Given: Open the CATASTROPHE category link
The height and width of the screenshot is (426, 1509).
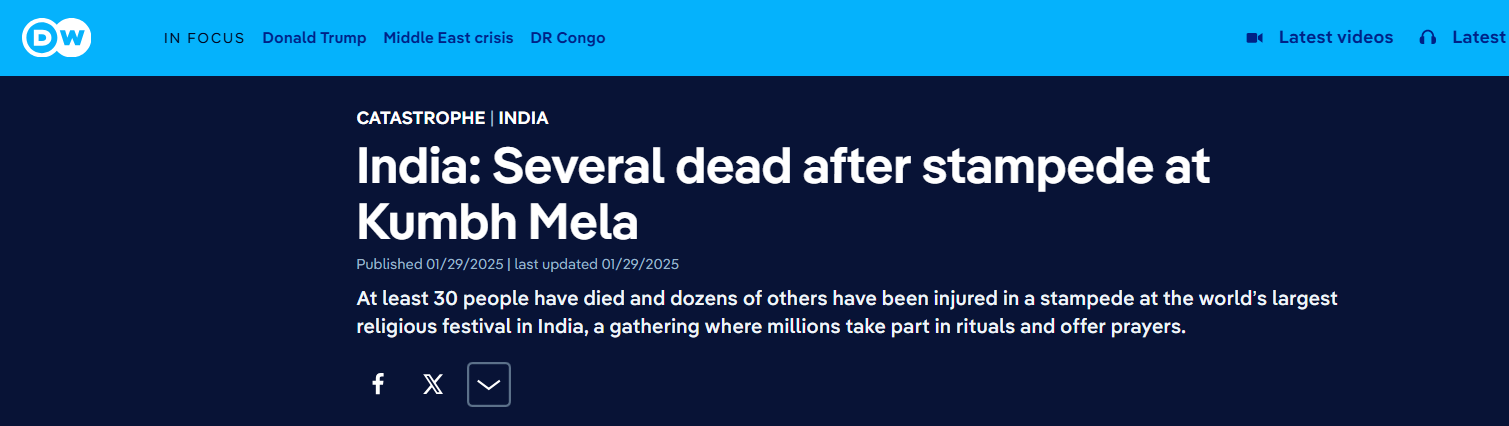Looking at the screenshot, I should (x=420, y=118).
